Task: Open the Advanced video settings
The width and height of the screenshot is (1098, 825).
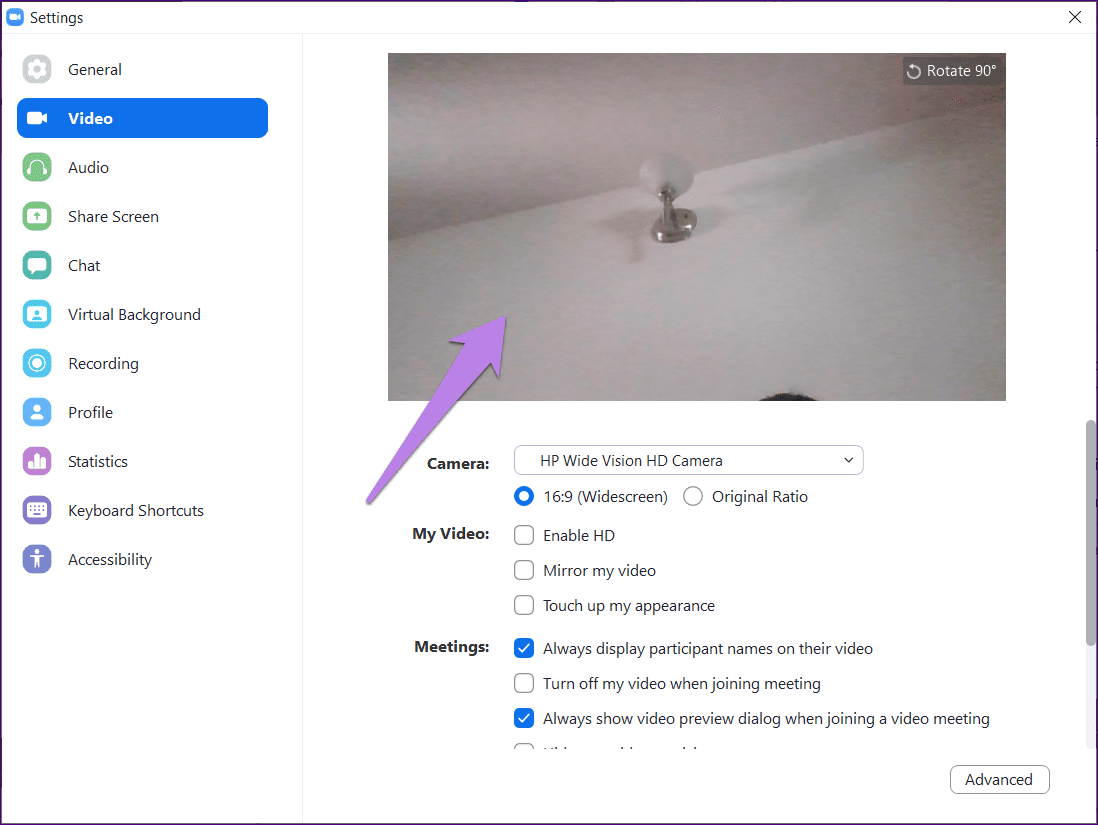Action: click(x=999, y=779)
